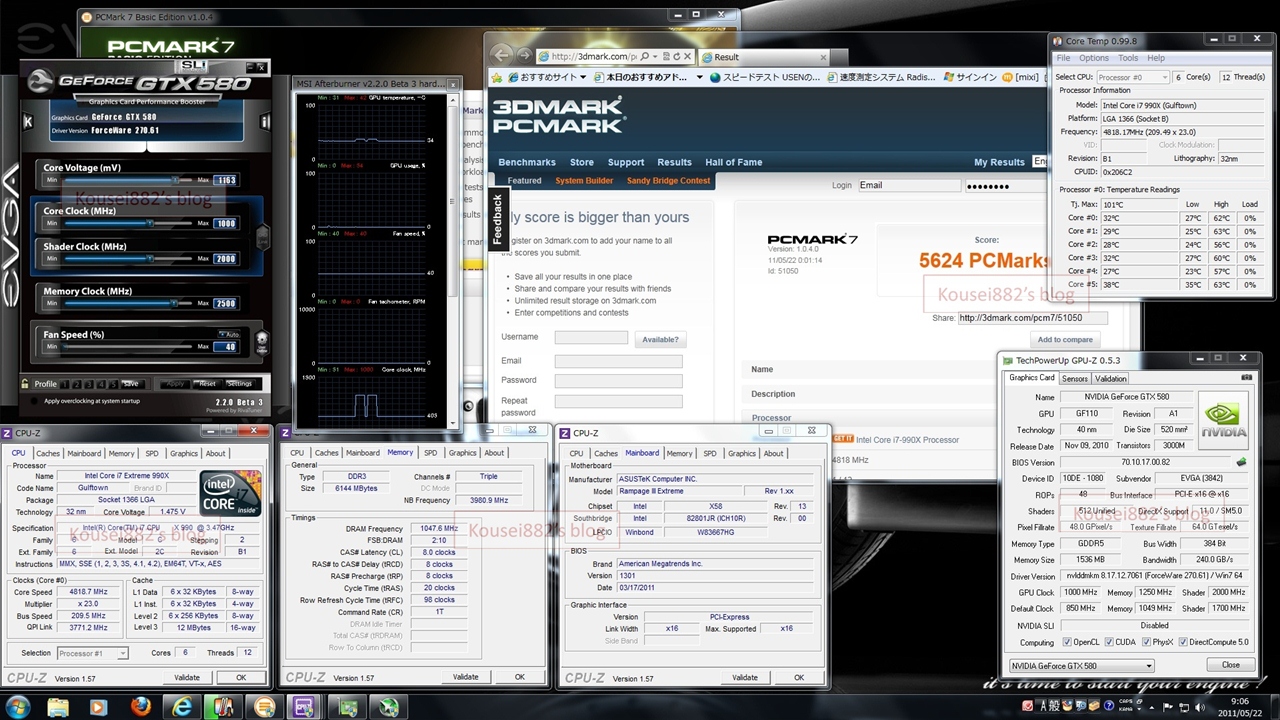This screenshot has width=1280, height=720.
Task: Open Windows Media Player taskbar icon
Action: point(99,707)
